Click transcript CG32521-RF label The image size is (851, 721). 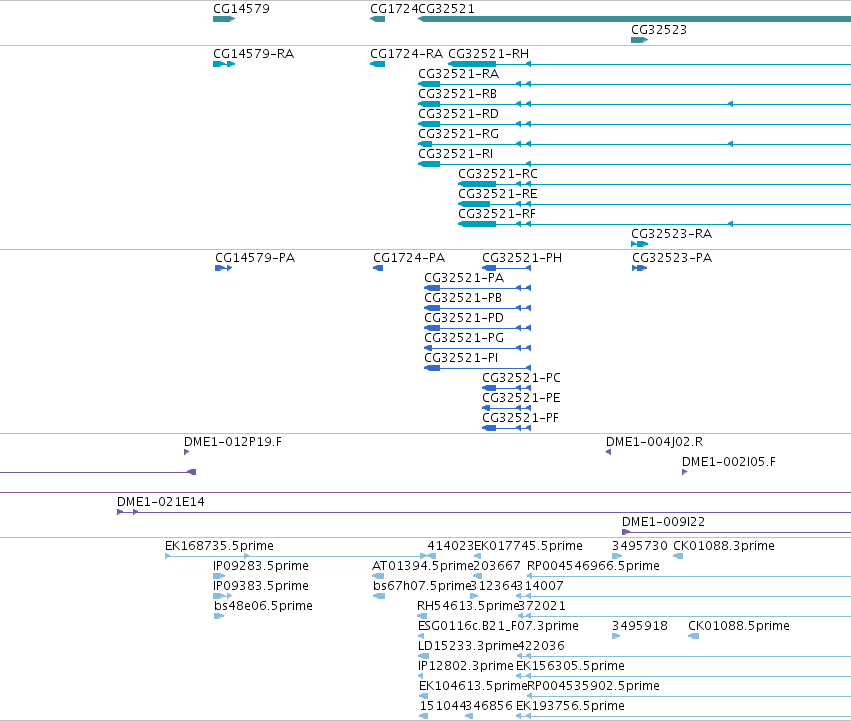[497, 214]
